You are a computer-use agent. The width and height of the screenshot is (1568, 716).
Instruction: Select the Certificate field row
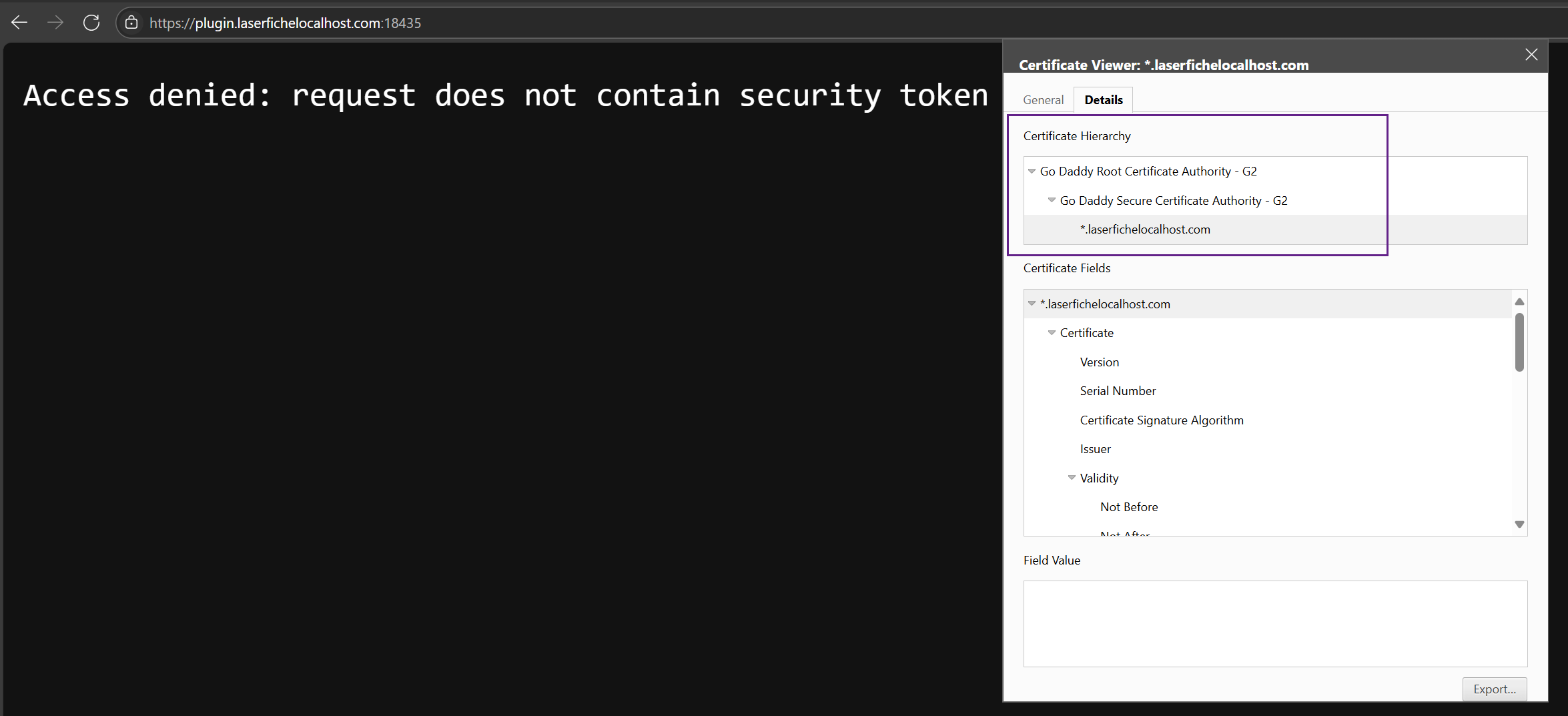[x=1268, y=333]
